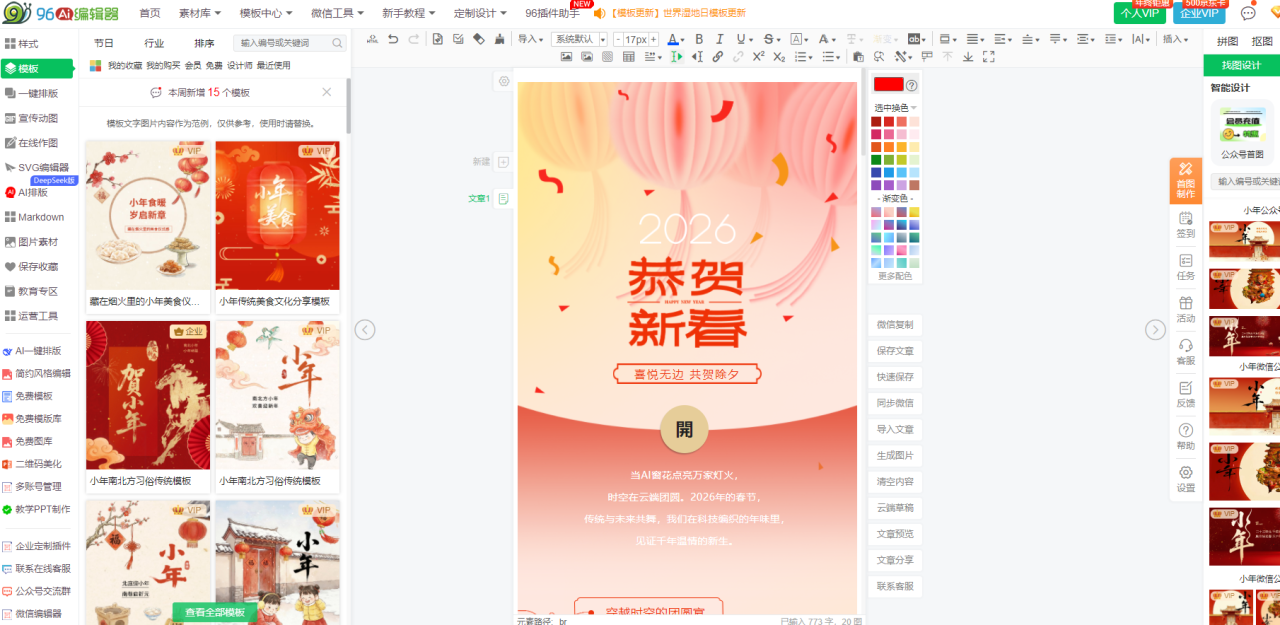Click the 保存文章 button
Screen dimensions: 1280x625
(895, 351)
